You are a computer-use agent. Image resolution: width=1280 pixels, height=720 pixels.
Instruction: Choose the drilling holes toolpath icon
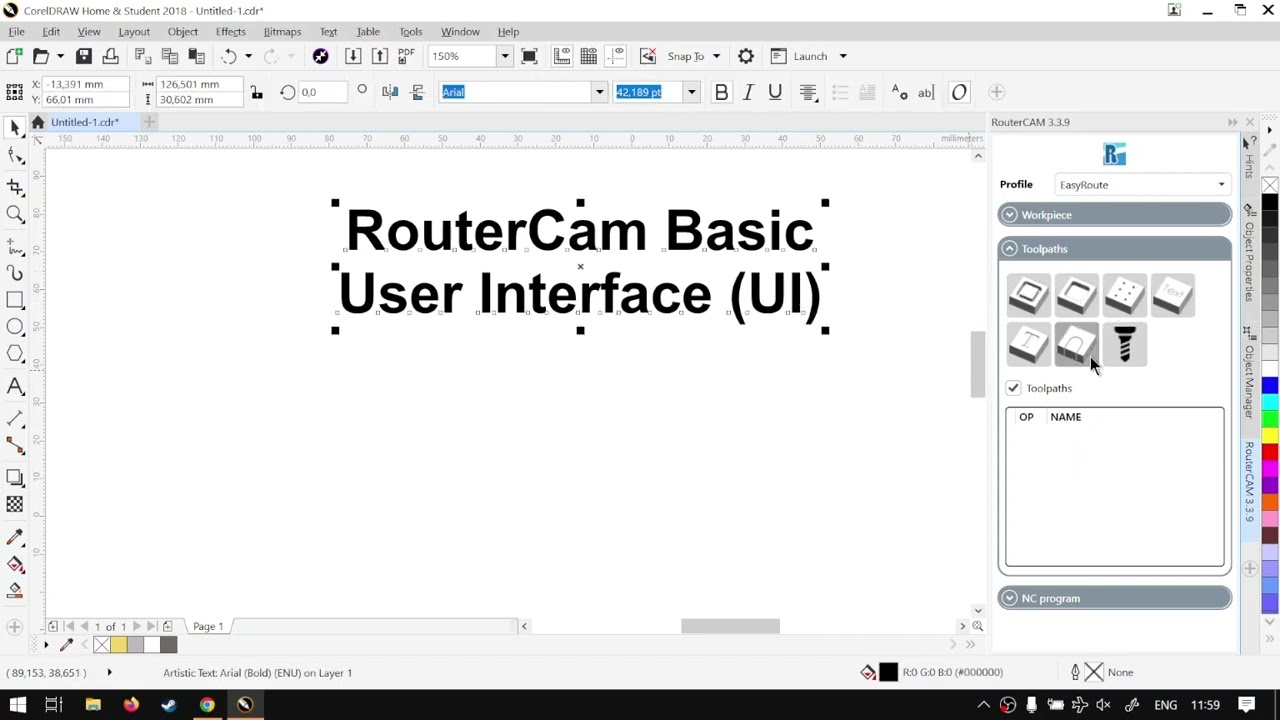[1125, 296]
